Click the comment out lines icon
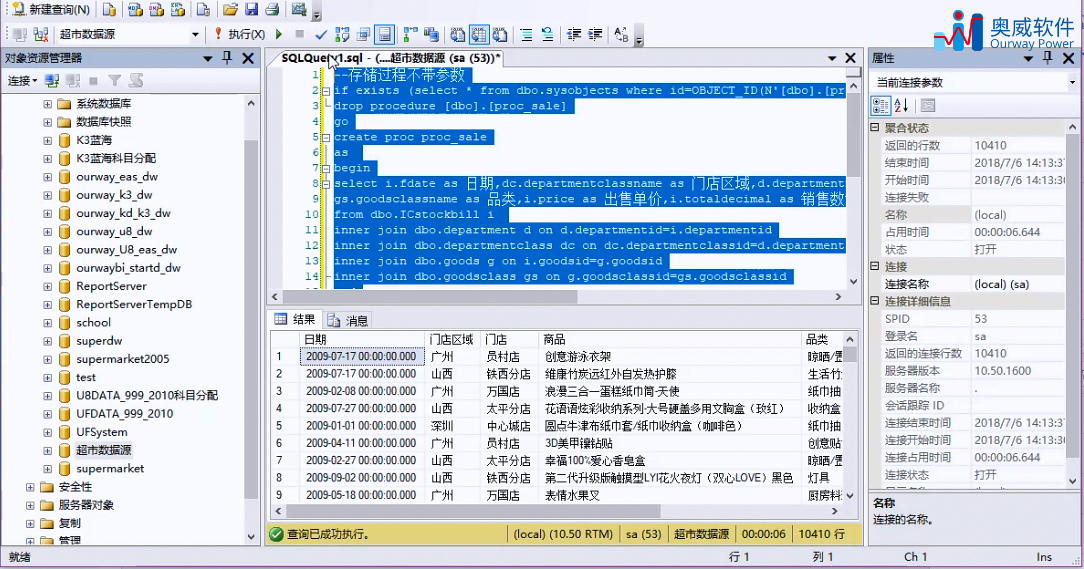1084x569 pixels. point(526,34)
